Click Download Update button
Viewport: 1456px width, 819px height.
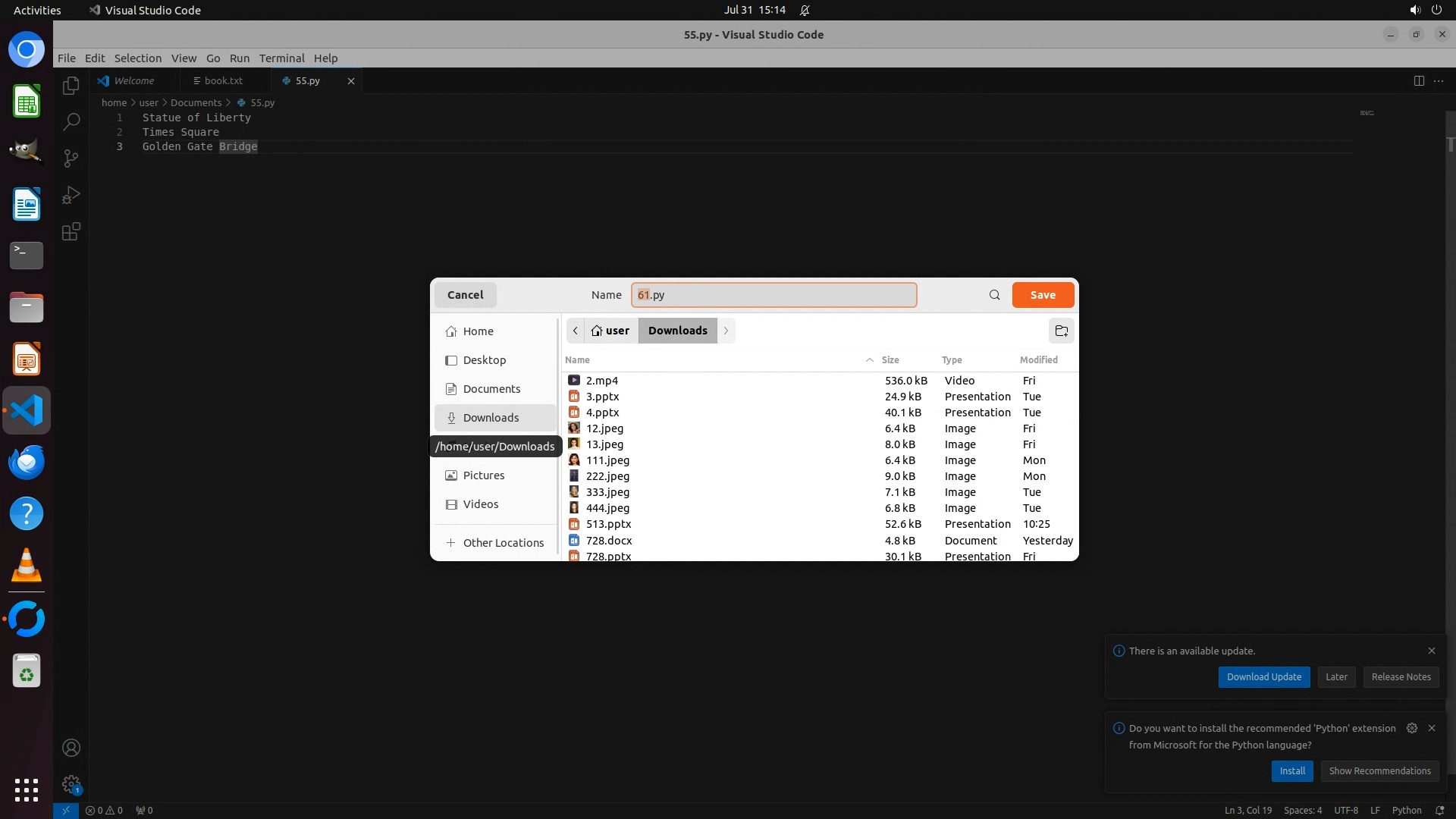[1263, 676]
